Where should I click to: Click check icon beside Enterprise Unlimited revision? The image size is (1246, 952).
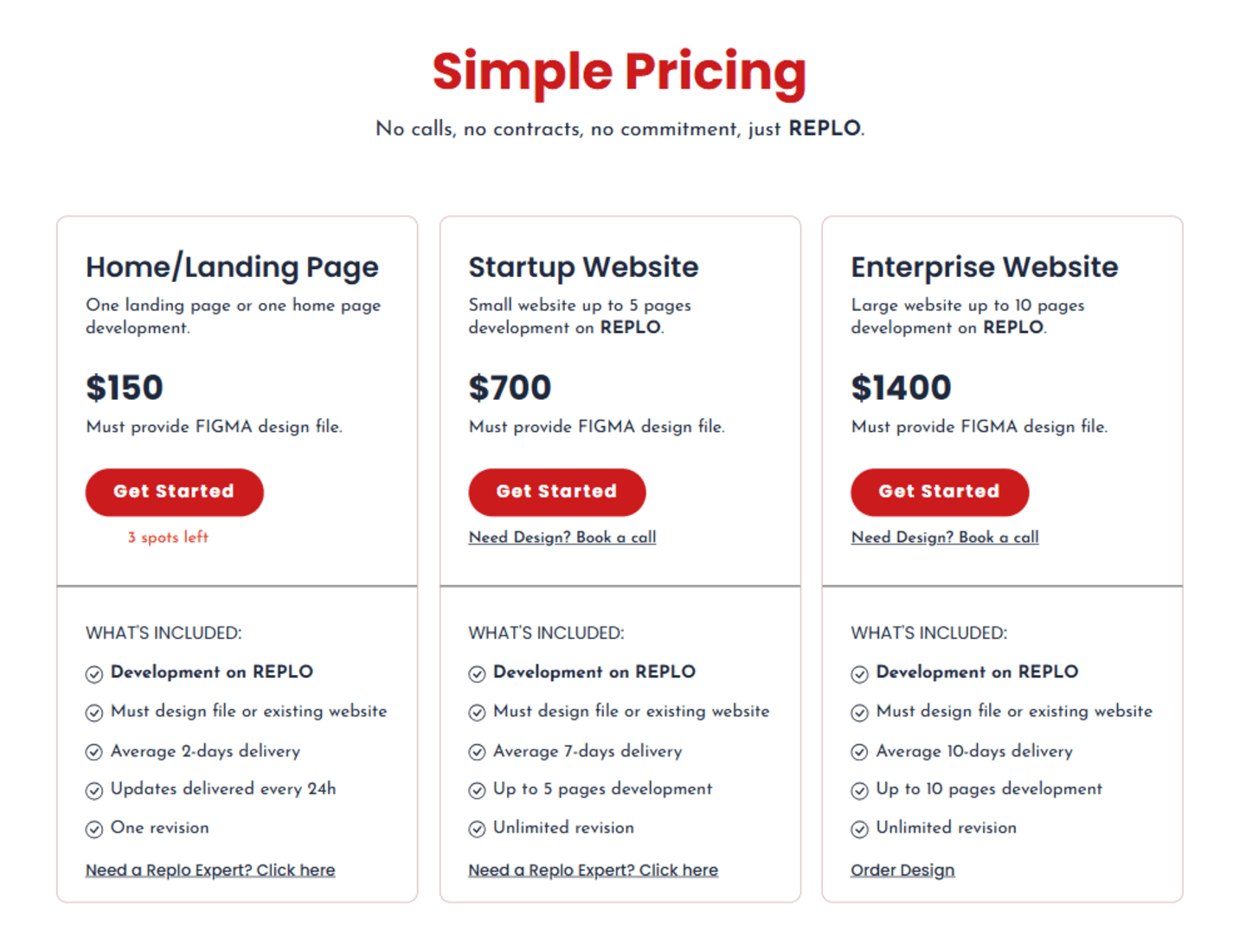(x=859, y=829)
